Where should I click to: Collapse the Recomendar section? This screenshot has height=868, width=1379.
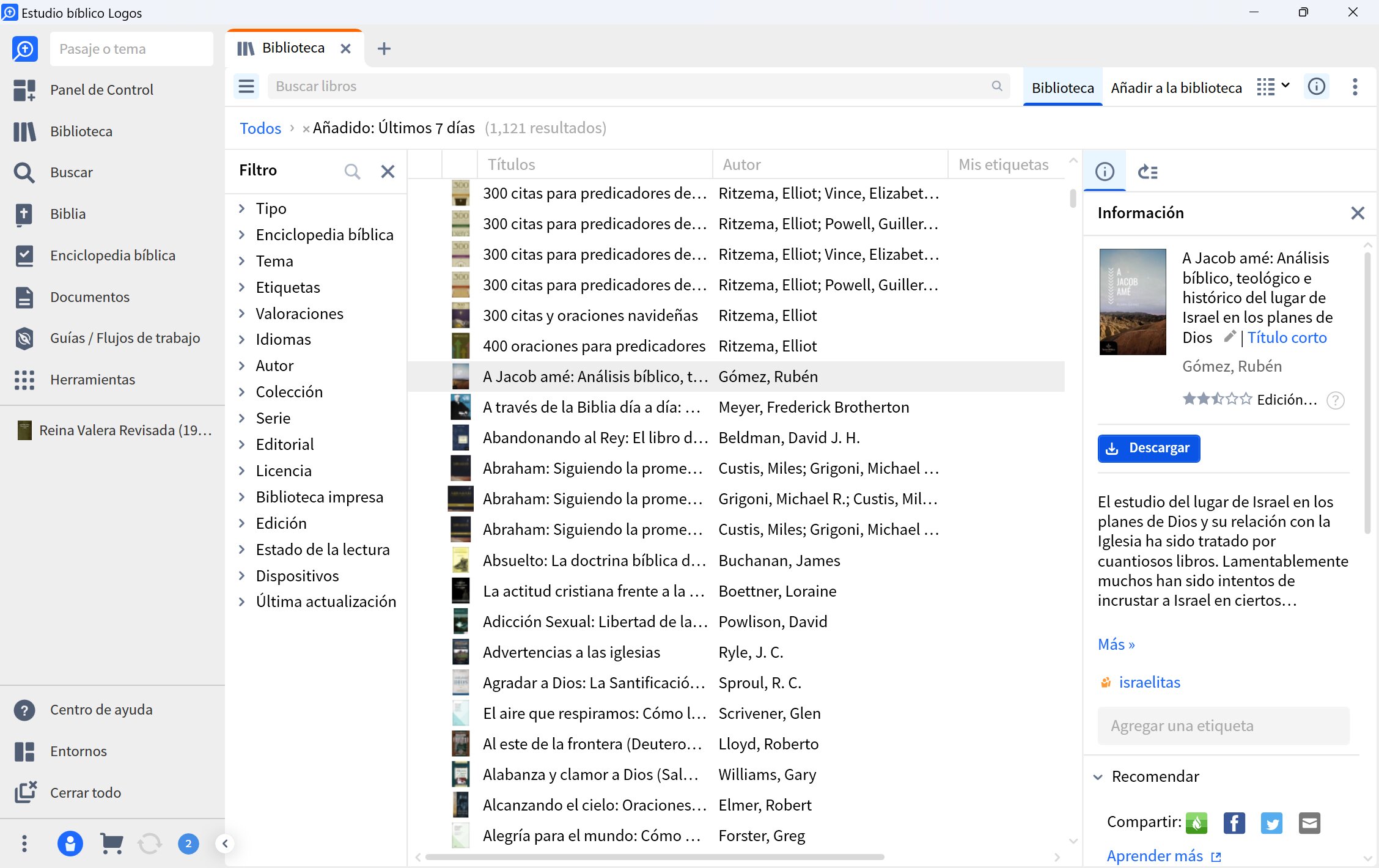click(x=1098, y=777)
